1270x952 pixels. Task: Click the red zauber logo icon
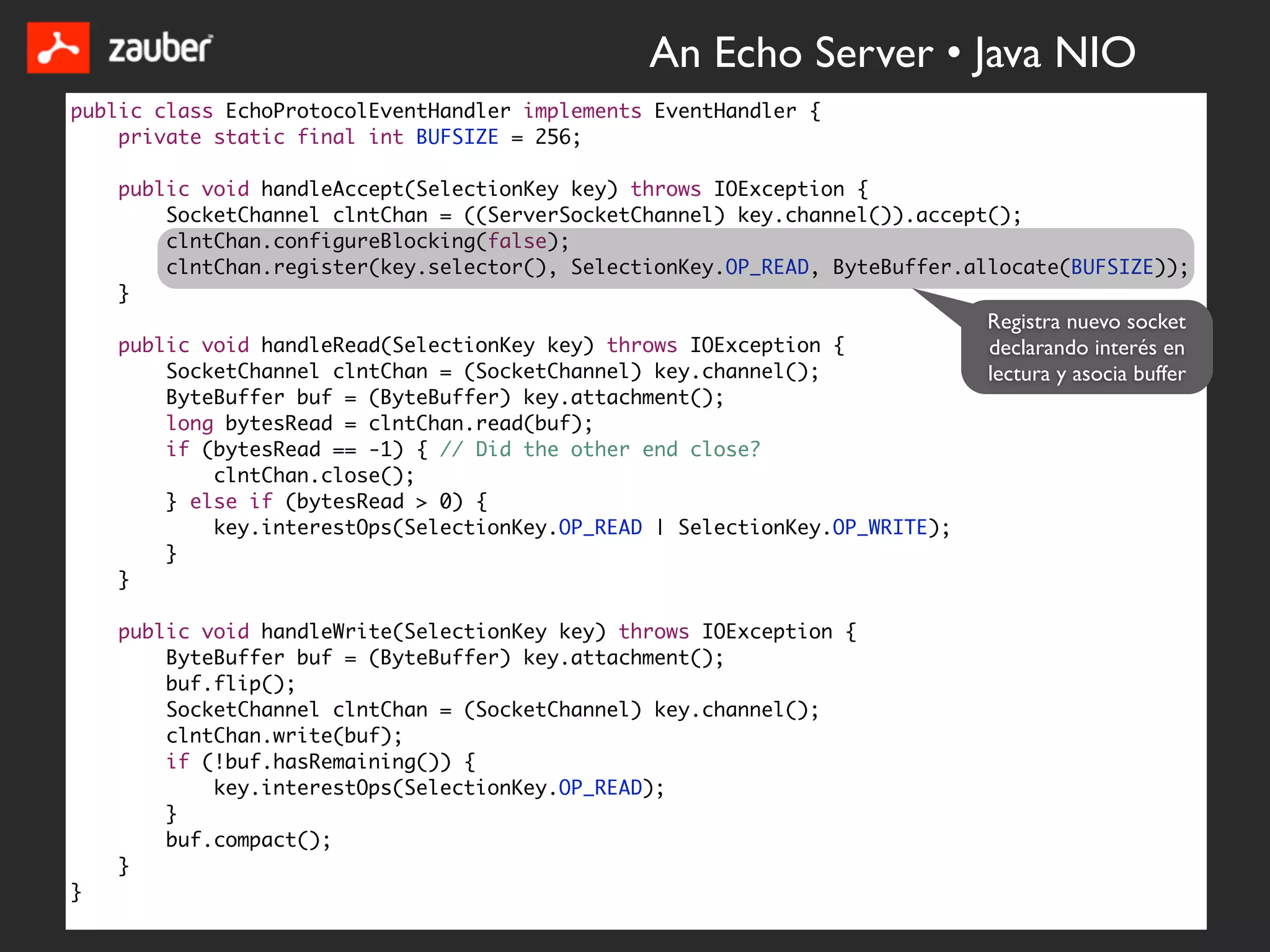[58, 48]
